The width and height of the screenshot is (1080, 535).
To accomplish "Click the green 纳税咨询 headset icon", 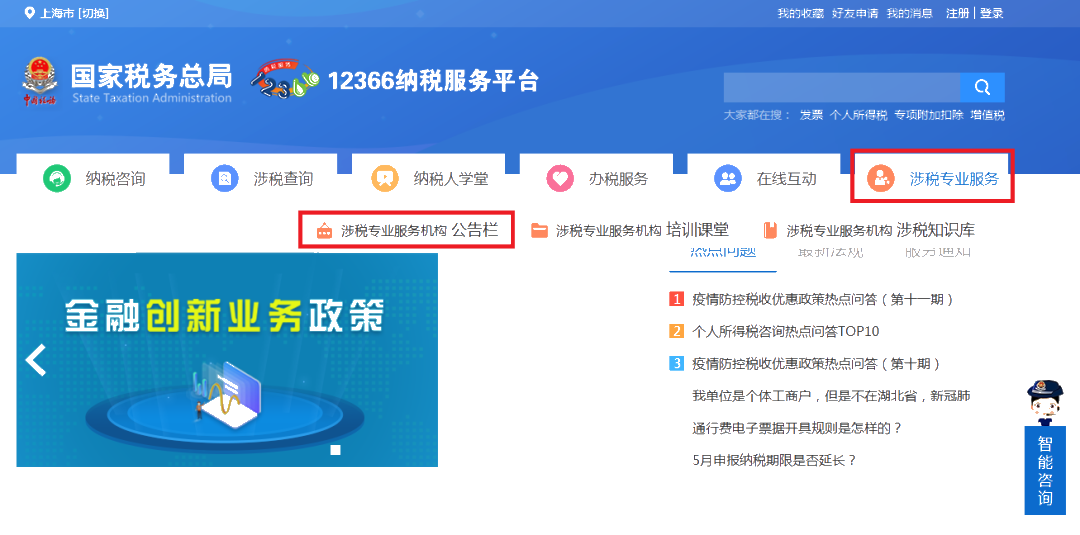I will coord(57,179).
